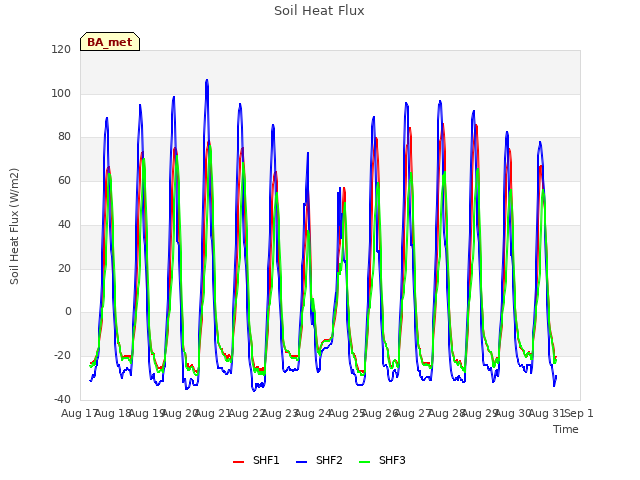The image size is (640, 480).
Task: Click the Soil Heat Flux (W/m2) axis label
Action: [14, 226]
